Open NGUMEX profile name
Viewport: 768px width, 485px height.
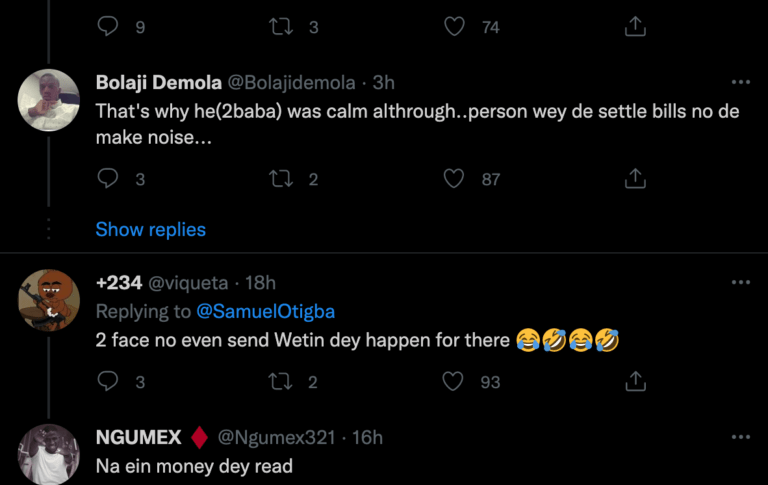coord(138,437)
